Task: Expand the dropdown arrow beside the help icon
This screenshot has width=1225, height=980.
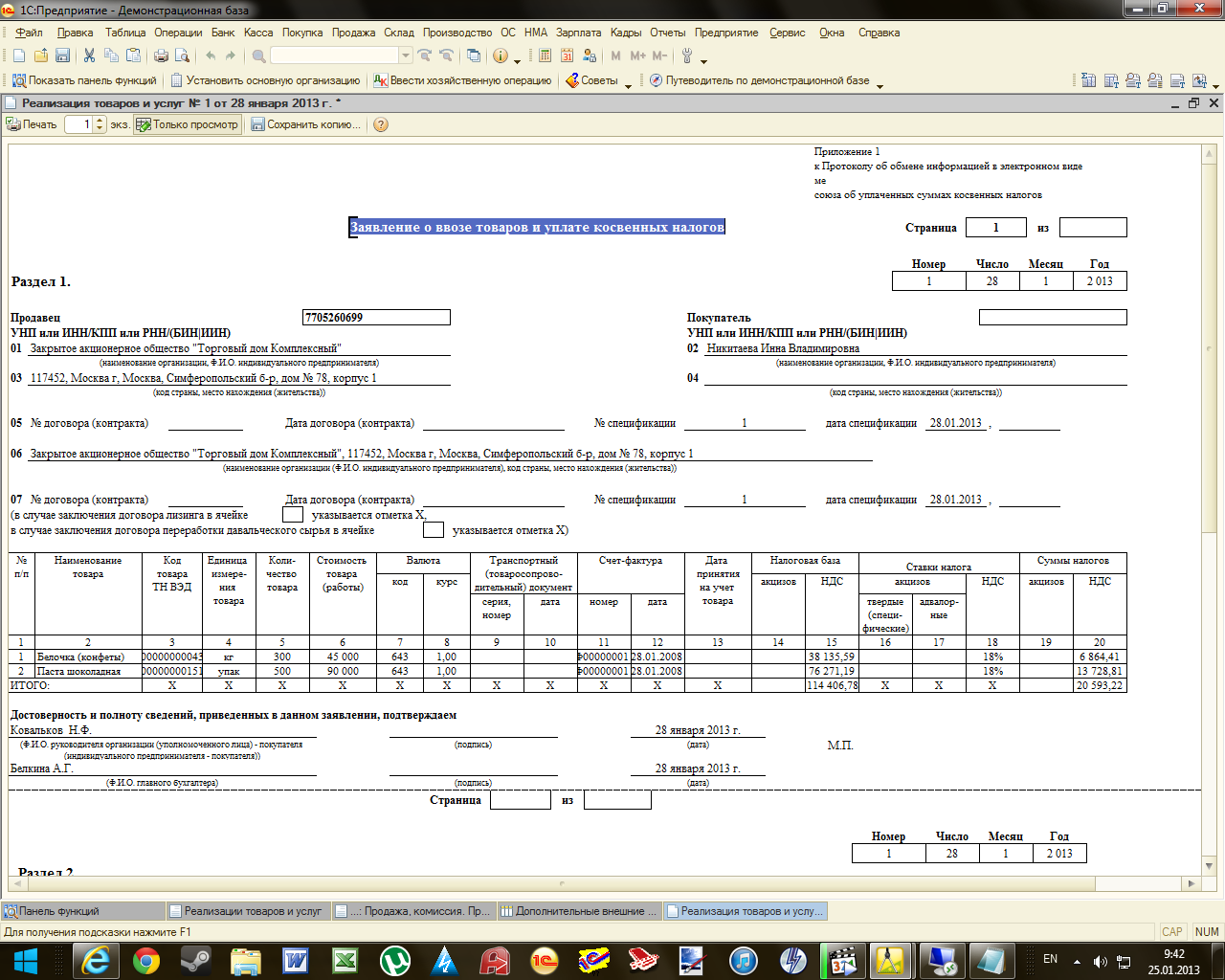Action: point(517,59)
